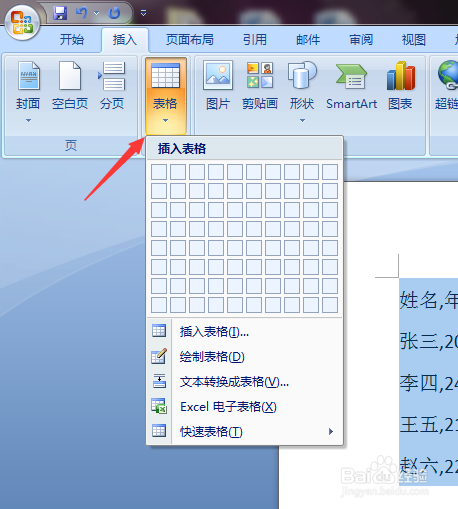Screen dimensions: 458x509
Task: Insert a blank page (空白页)
Action: (70, 86)
